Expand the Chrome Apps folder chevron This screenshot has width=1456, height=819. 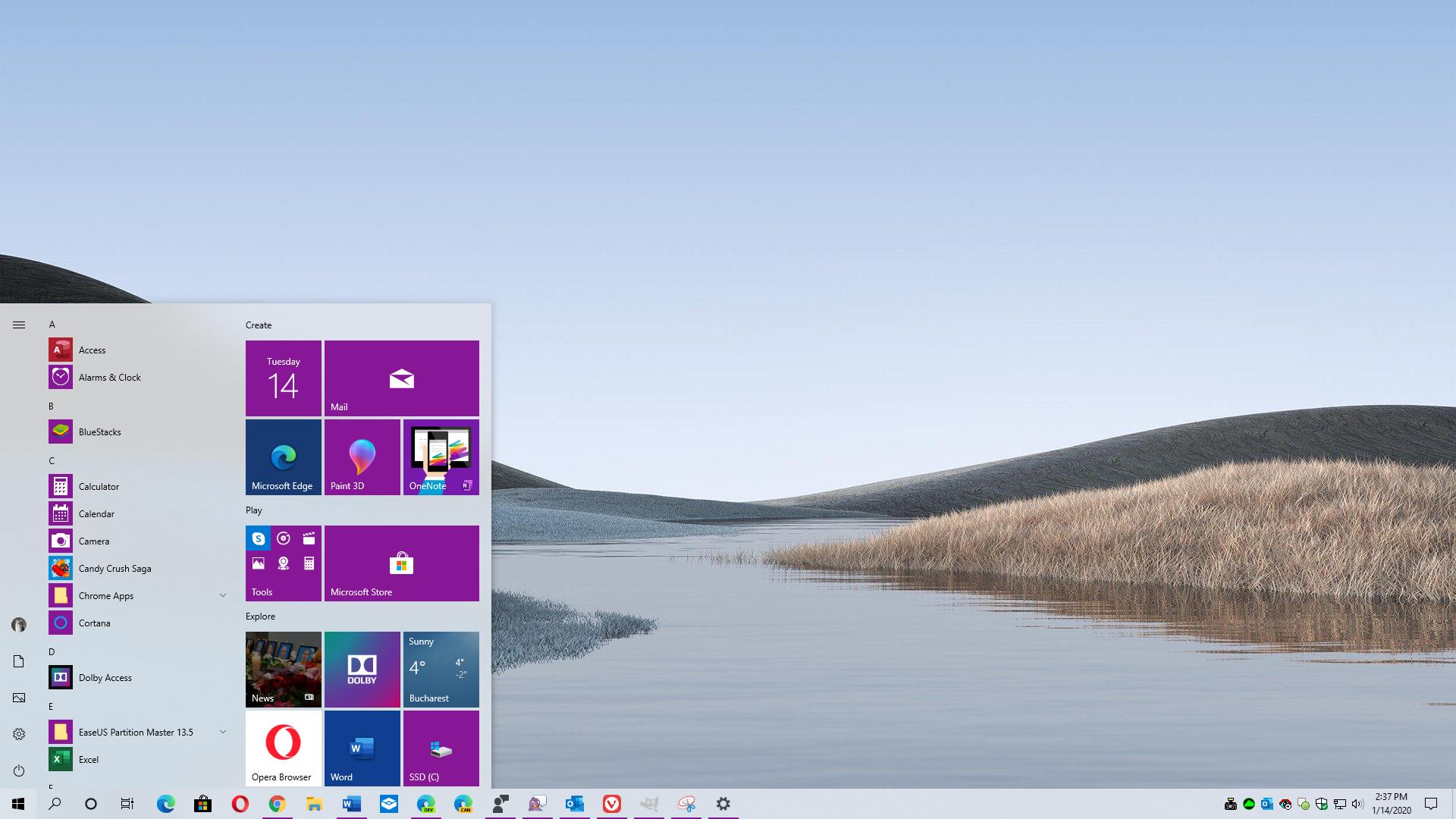(x=223, y=595)
